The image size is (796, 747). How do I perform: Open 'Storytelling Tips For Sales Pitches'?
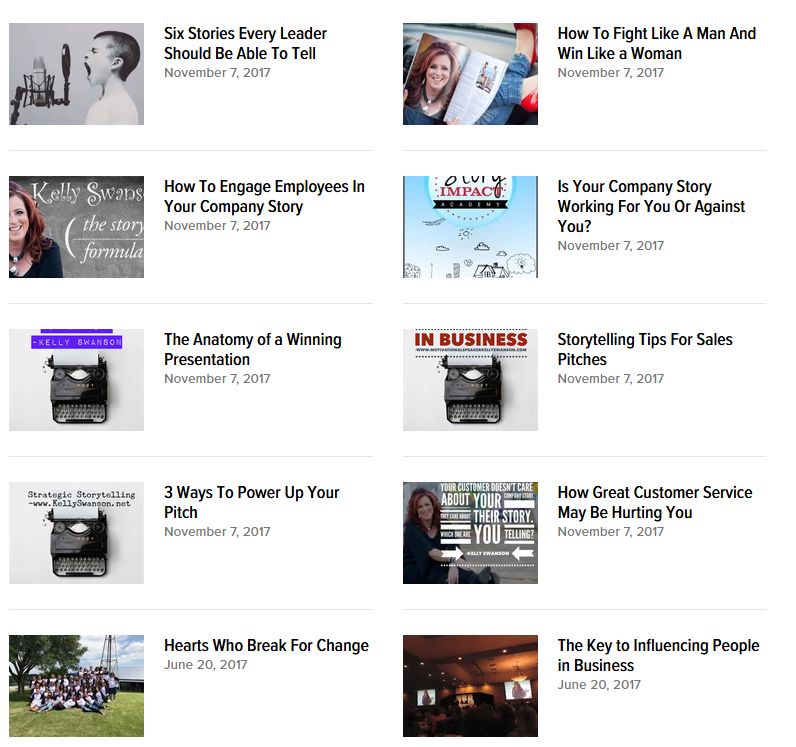(x=645, y=349)
